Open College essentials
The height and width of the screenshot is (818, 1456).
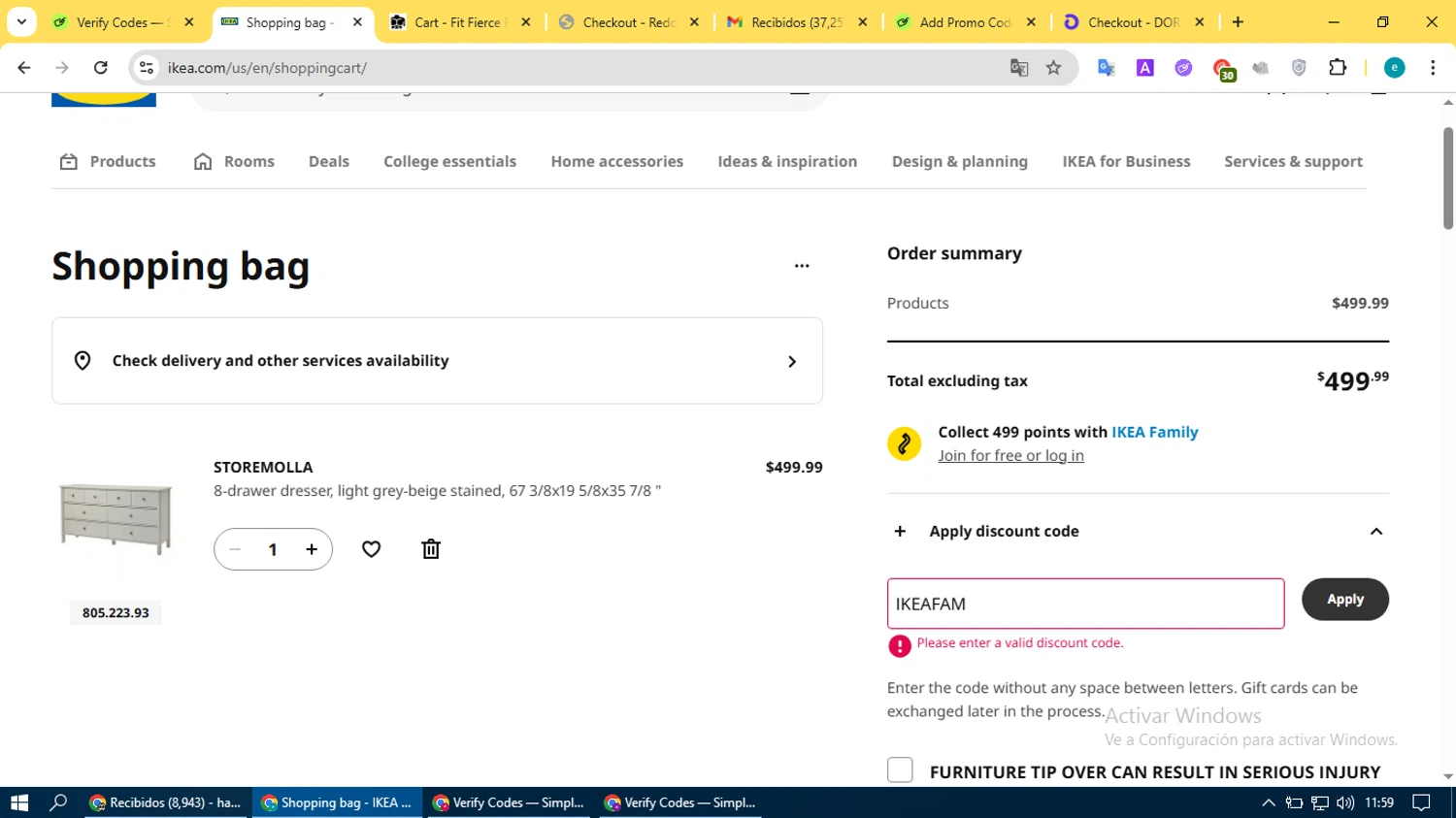[449, 161]
